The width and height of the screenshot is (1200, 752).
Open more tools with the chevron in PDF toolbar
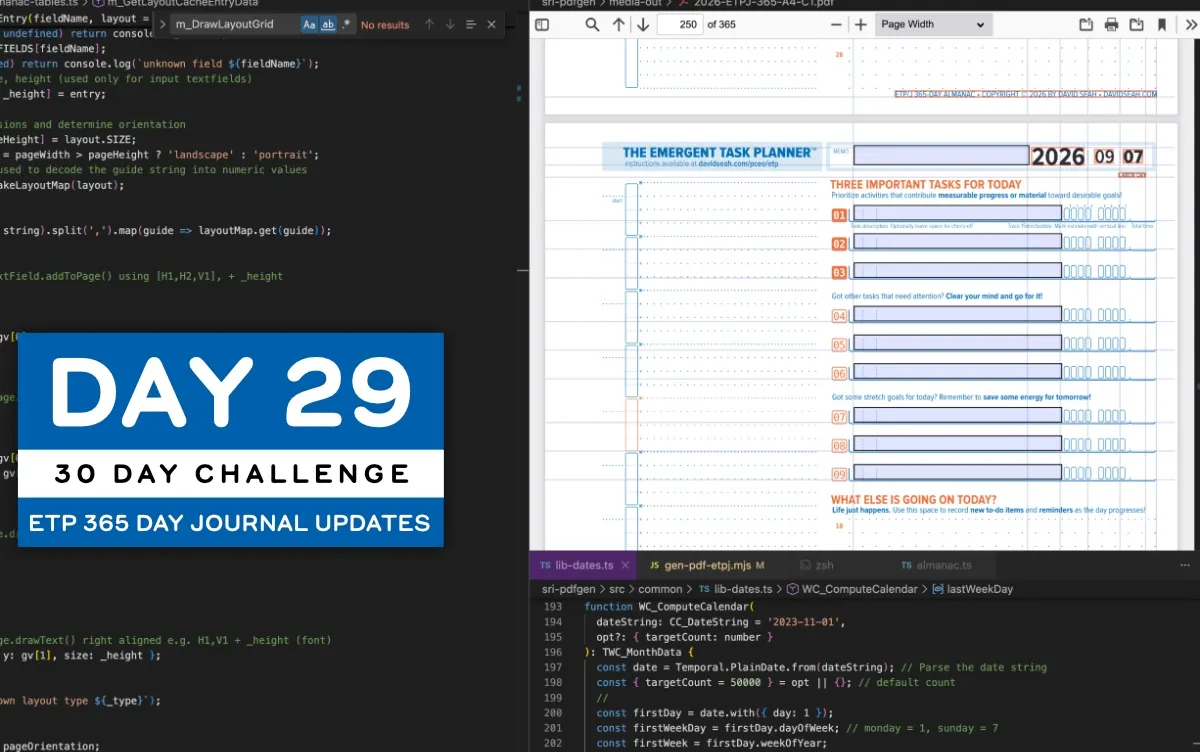(1189, 22)
